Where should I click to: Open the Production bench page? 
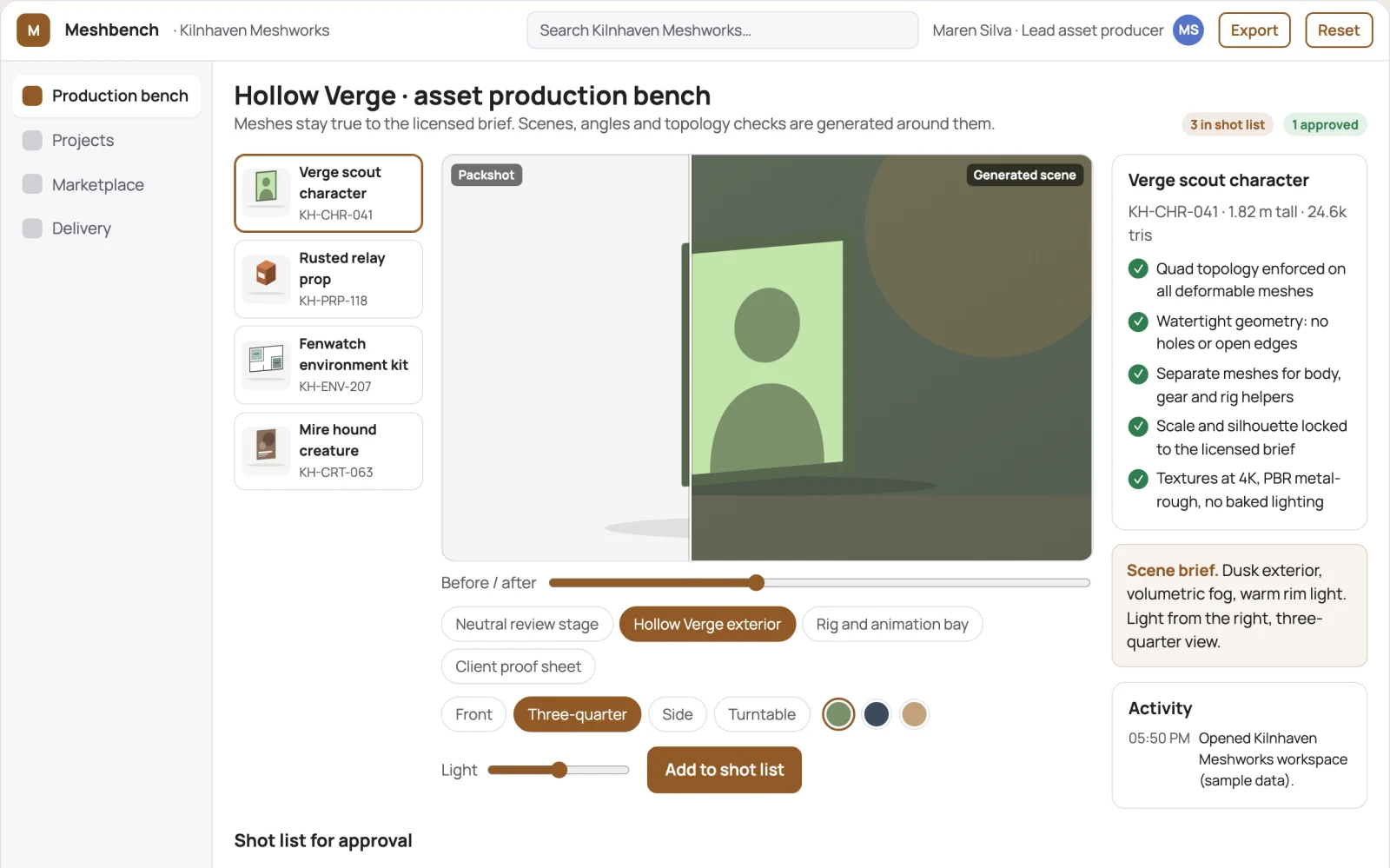[107, 96]
